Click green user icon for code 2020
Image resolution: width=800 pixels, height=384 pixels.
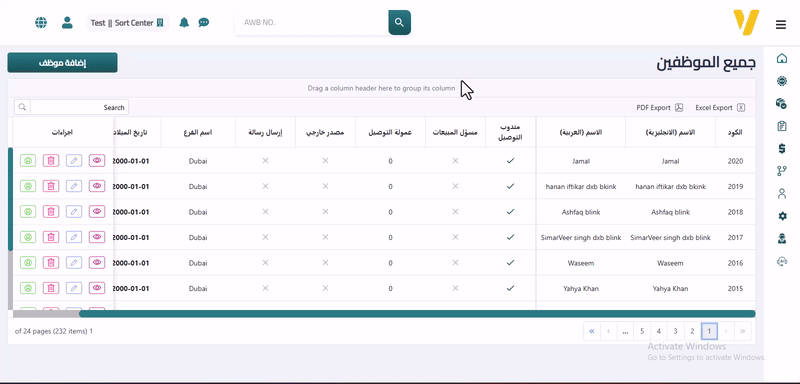tap(28, 161)
